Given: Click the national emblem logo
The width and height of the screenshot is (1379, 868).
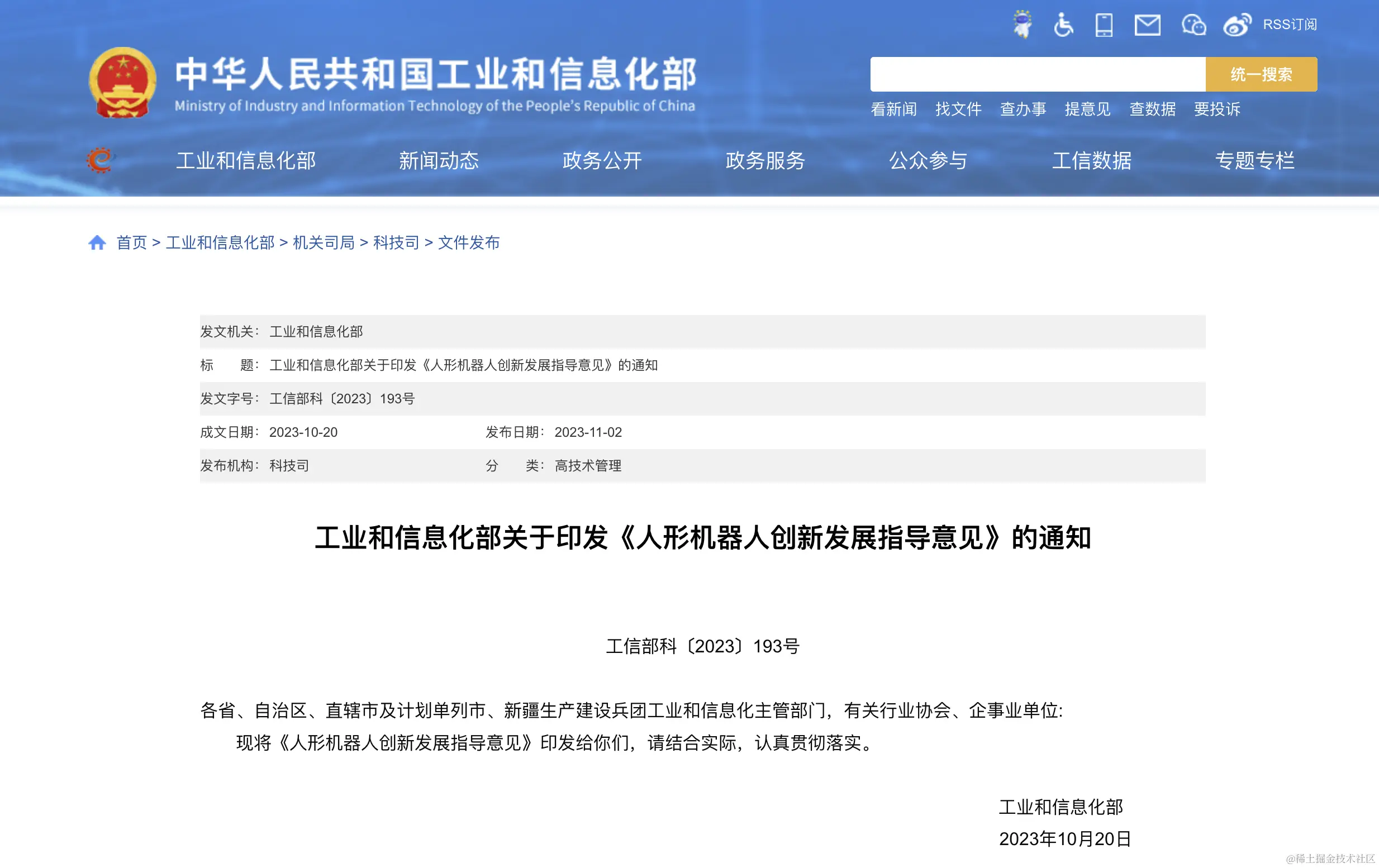Looking at the screenshot, I should (122, 83).
